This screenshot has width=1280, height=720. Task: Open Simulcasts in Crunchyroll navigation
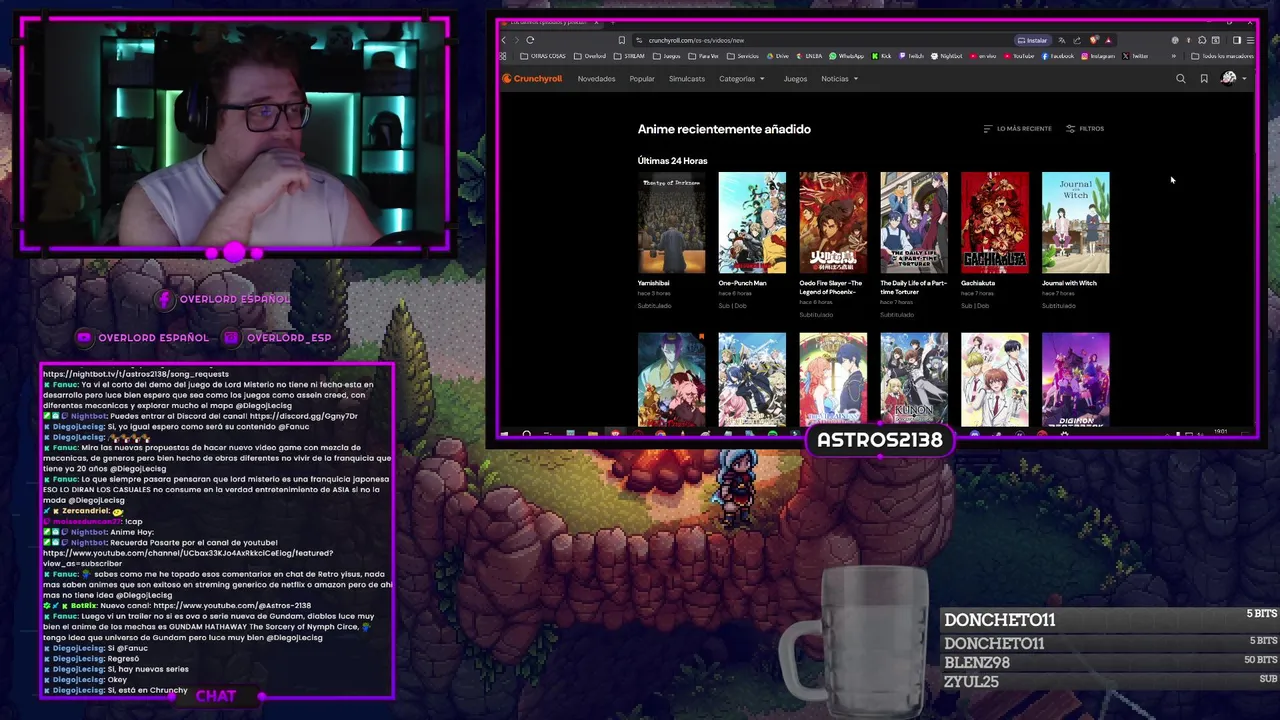coord(687,79)
